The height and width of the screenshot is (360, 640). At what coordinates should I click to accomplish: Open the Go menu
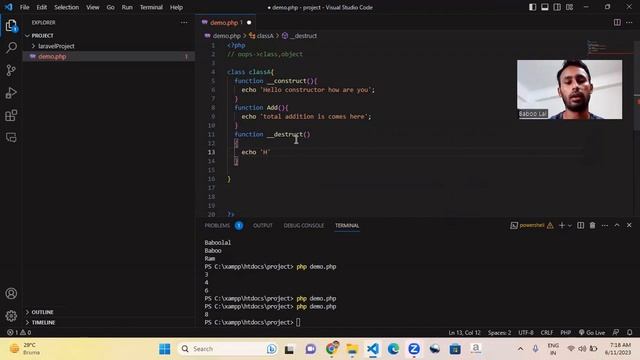110,7
